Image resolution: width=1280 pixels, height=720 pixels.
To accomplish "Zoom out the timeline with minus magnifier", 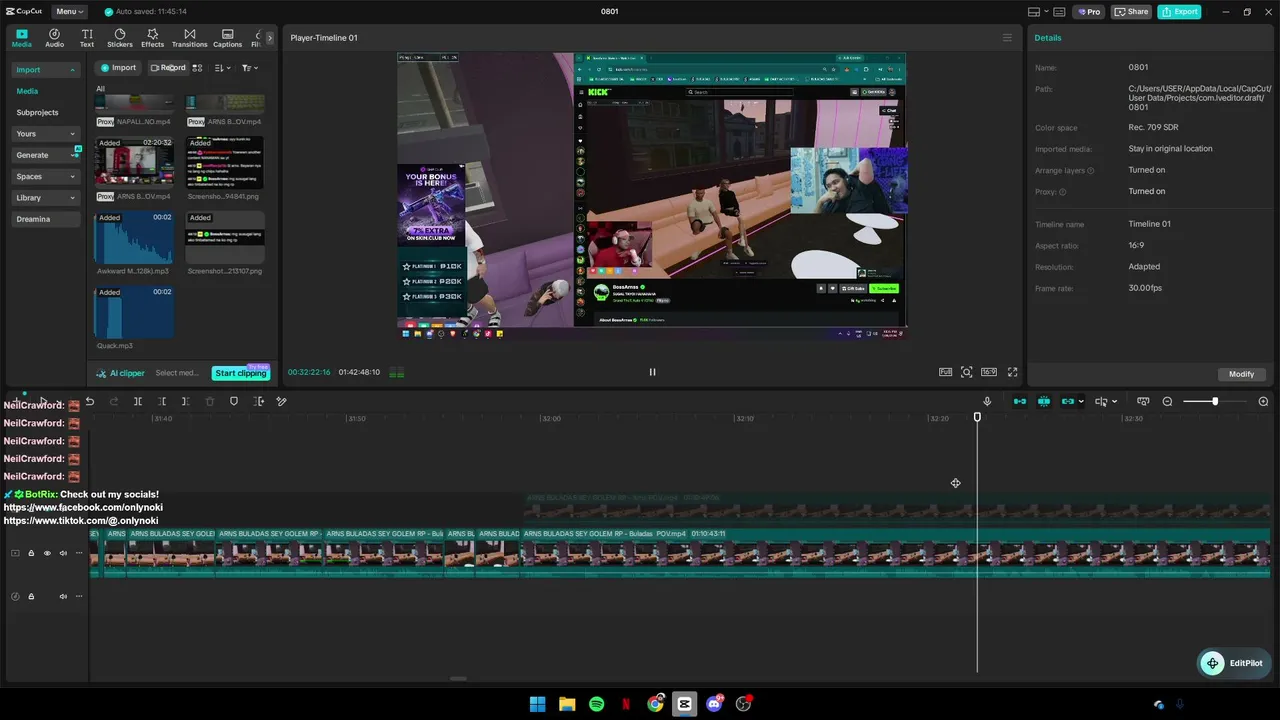I will (x=1167, y=402).
